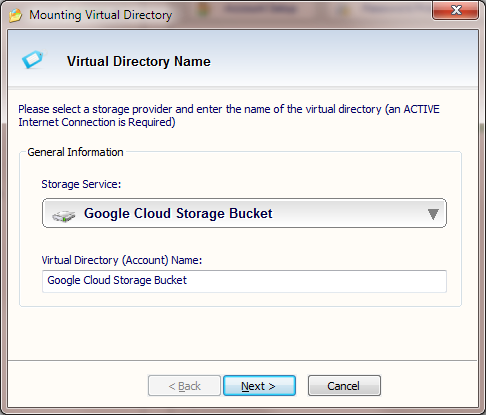Open the Storage Service dropdown arrow
Viewport: 486px width, 415px height.
433,214
